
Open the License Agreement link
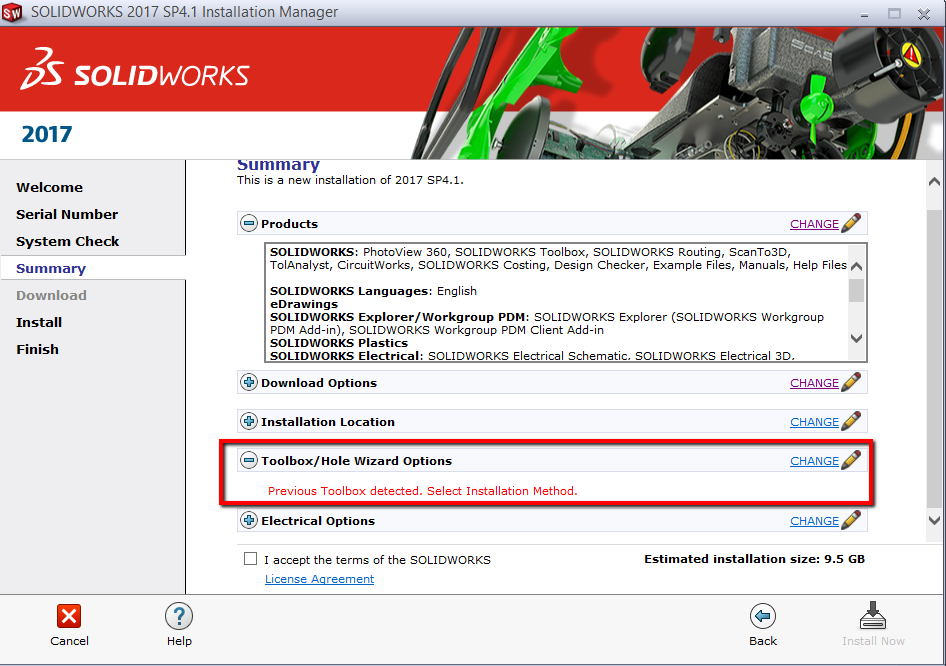coord(319,579)
